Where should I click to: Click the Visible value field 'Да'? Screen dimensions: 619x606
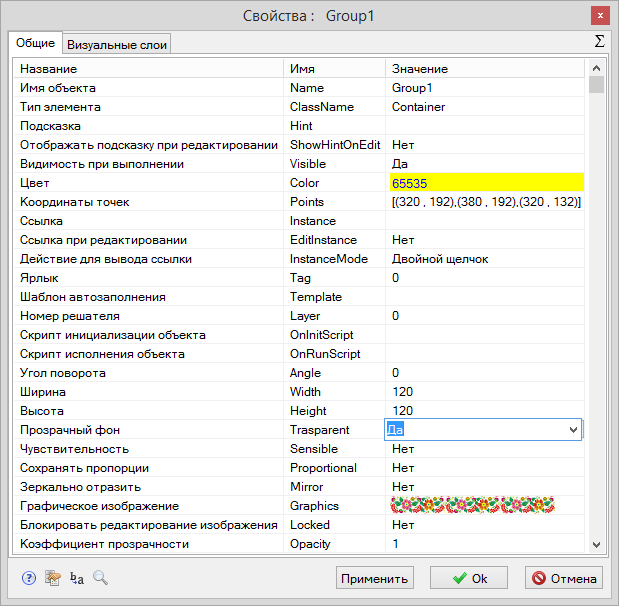(x=485, y=164)
